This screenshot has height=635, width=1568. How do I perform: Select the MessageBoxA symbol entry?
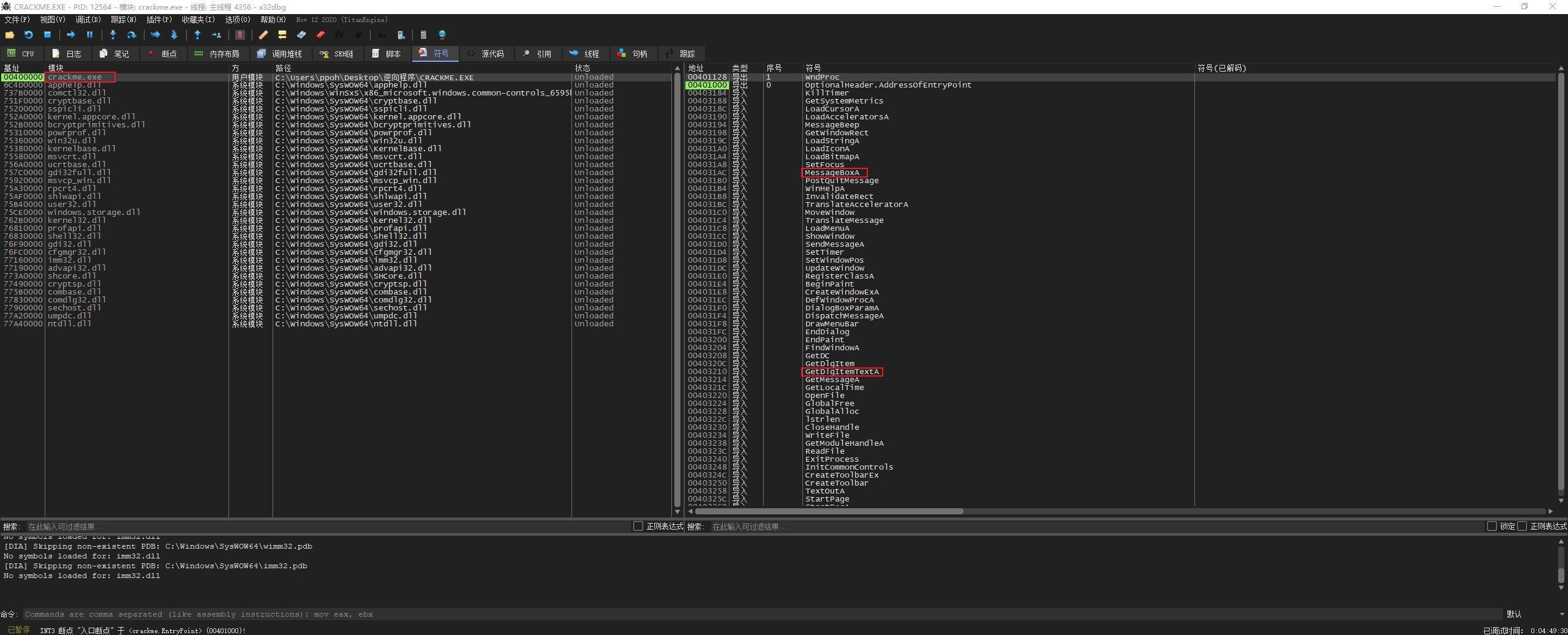(832, 173)
